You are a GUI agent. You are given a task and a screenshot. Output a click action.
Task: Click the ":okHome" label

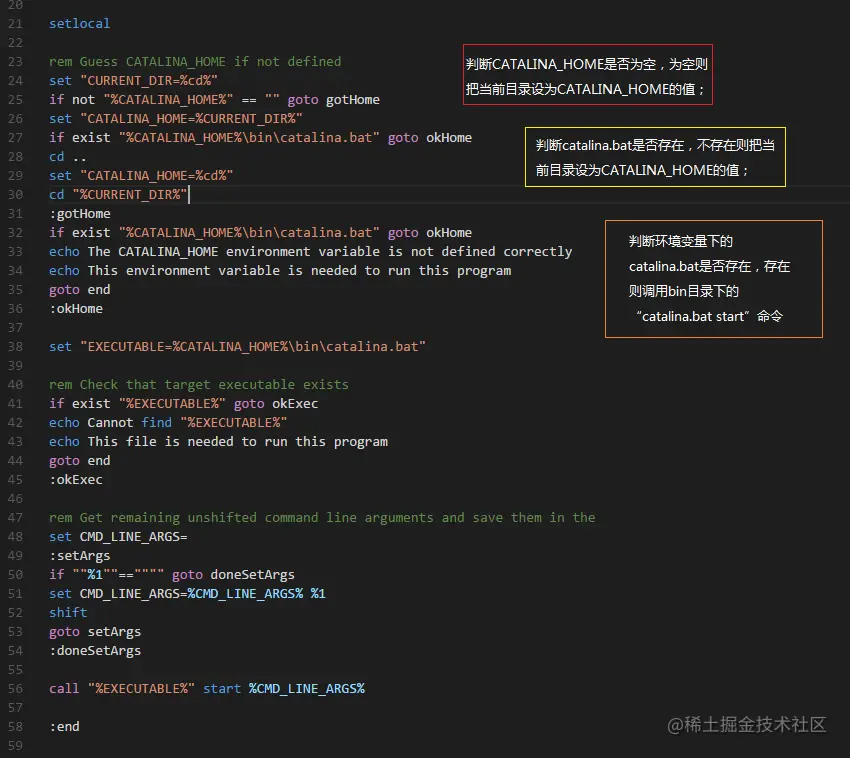point(76,309)
